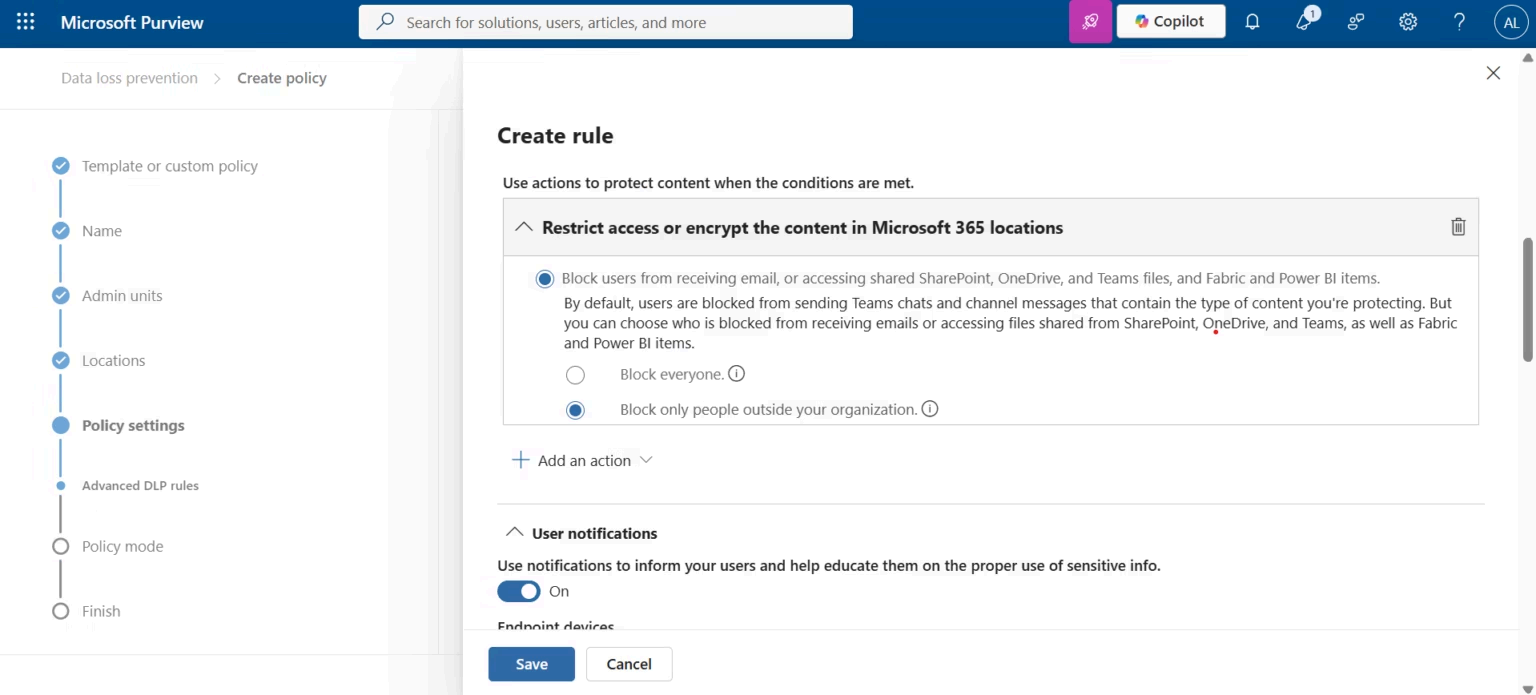The height and width of the screenshot is (695, 1536).
Task: Click the Create rule heading
Action: (x=555, y=135)
